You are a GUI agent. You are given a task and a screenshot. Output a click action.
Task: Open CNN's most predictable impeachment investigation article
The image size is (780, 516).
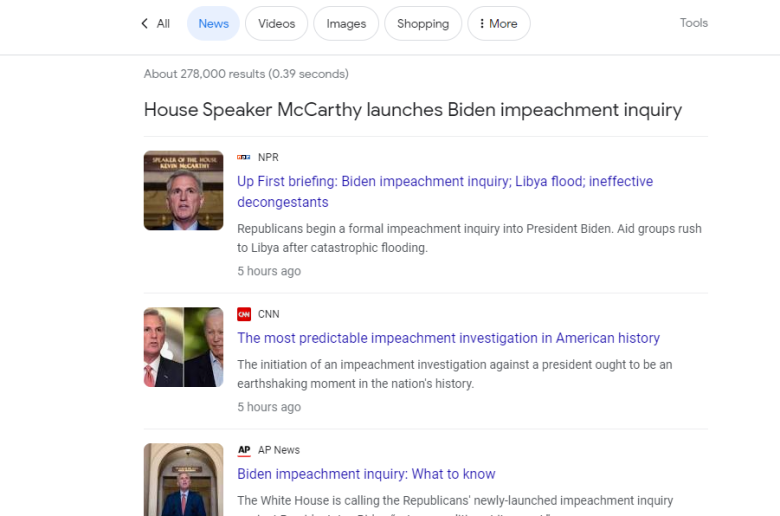[x=448, y=338]
